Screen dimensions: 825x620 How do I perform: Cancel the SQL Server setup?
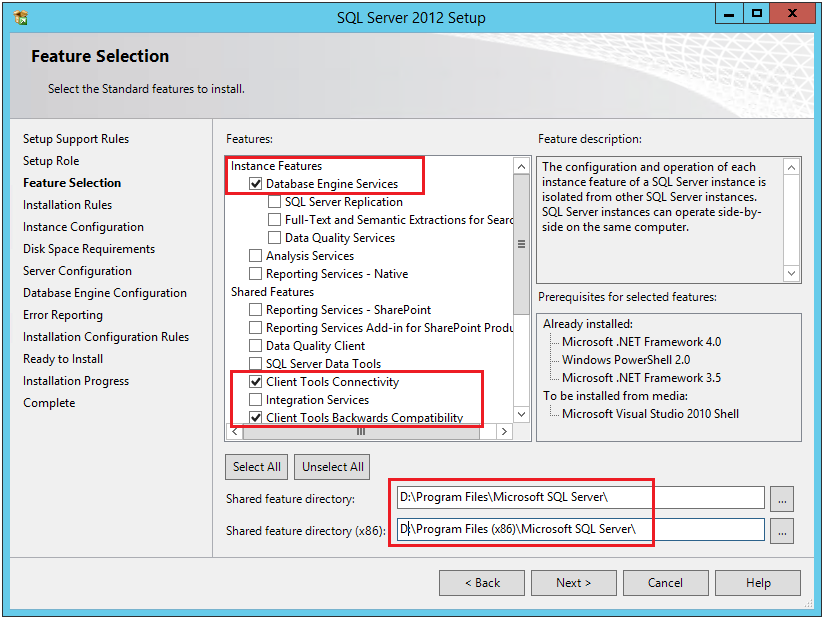point(666,583)
